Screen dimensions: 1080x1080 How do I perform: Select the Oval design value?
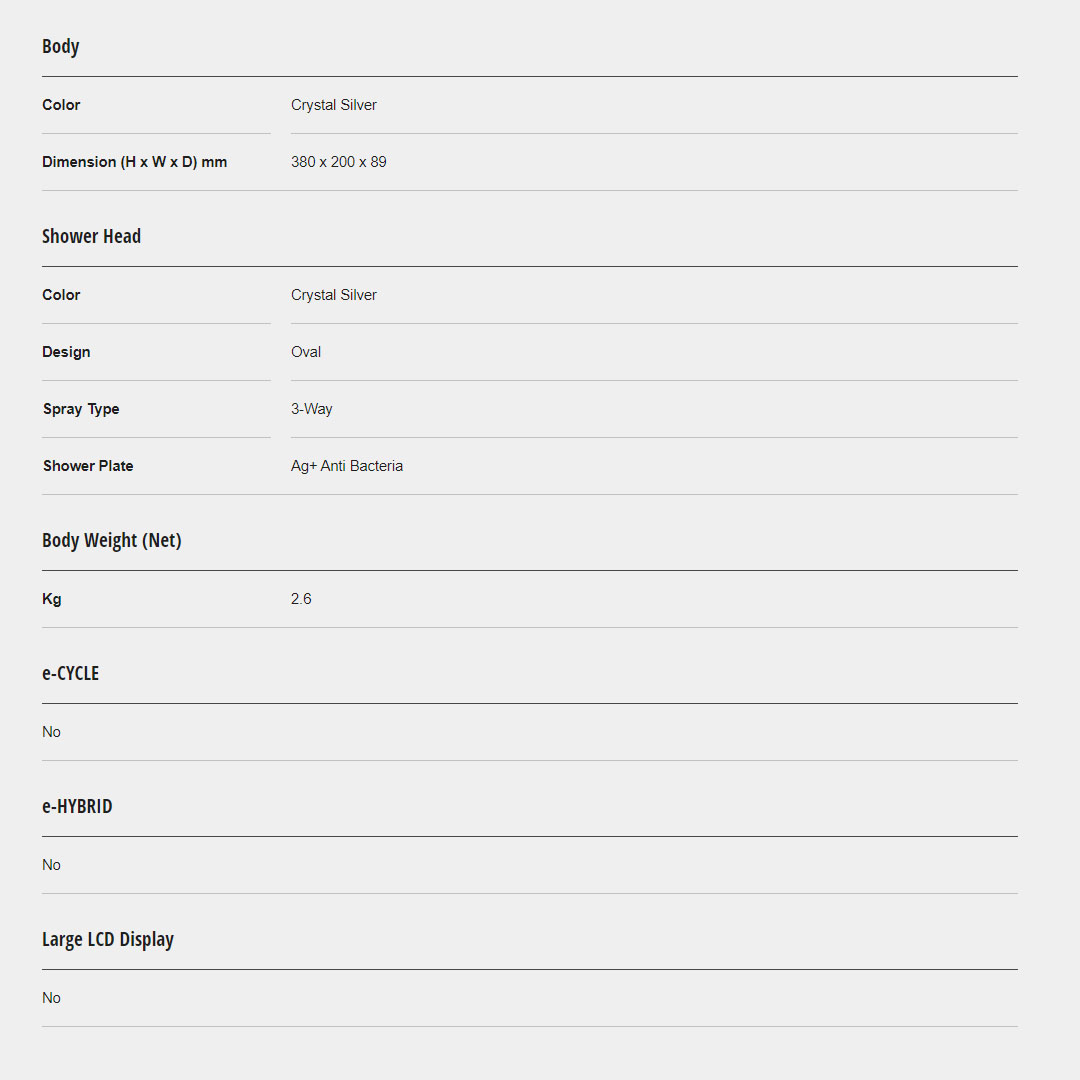click(x=306, y=352)
